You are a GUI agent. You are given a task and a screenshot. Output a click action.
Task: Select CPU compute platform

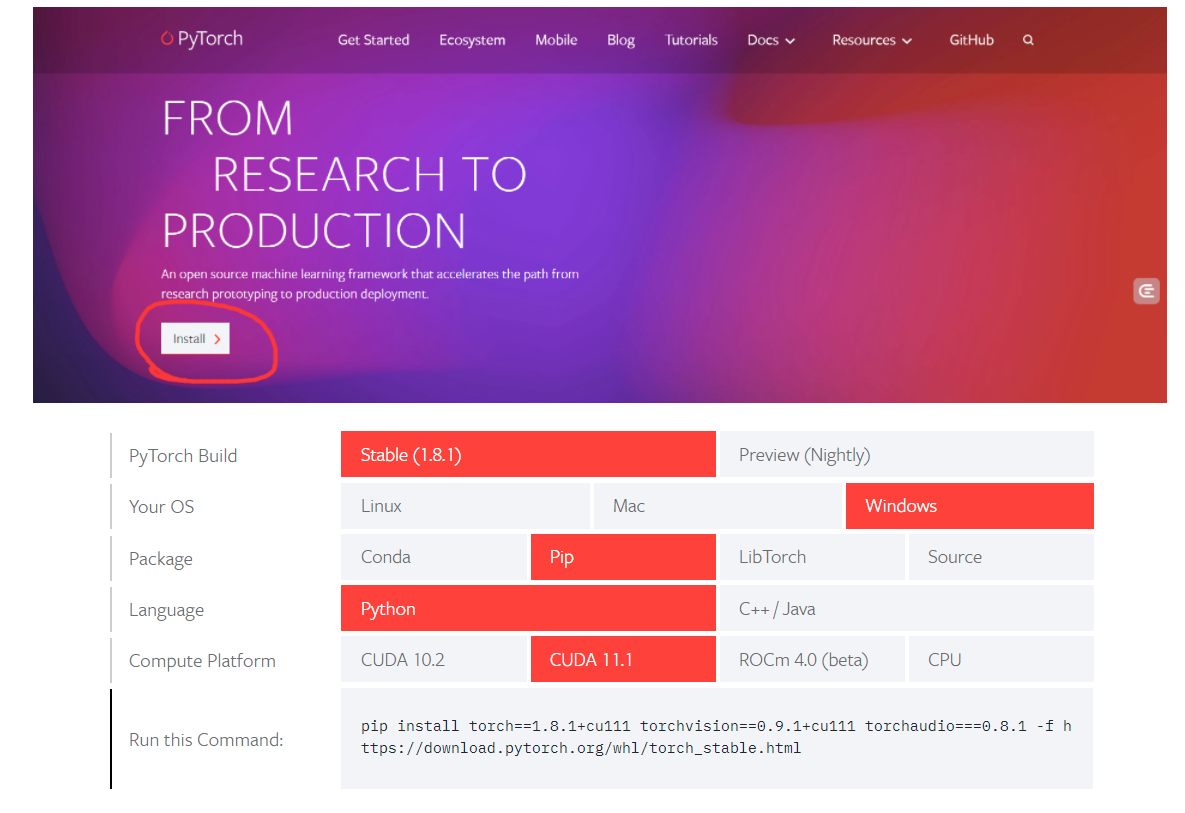click(1001, 659)
